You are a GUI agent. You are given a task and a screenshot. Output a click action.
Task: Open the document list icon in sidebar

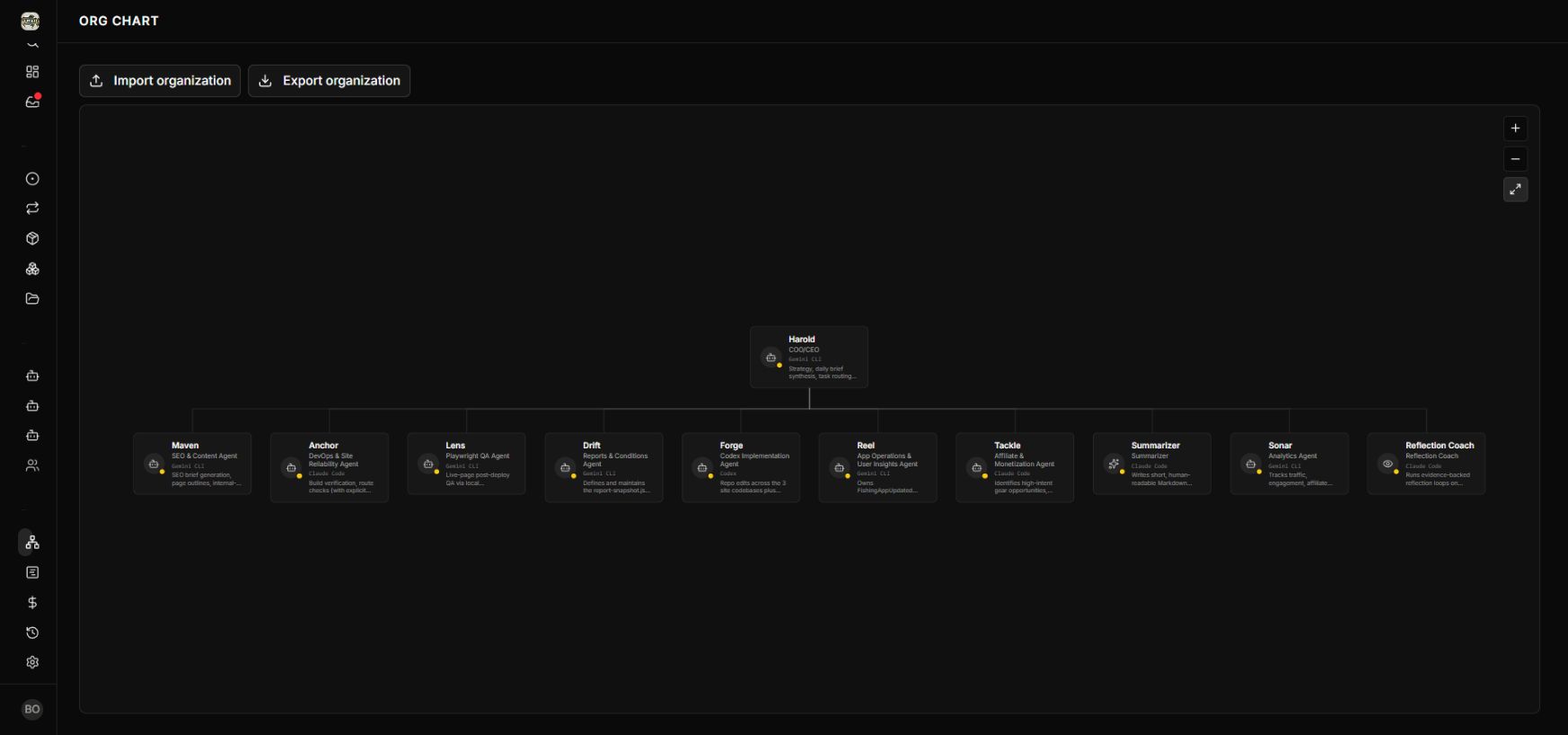(32, 572)
